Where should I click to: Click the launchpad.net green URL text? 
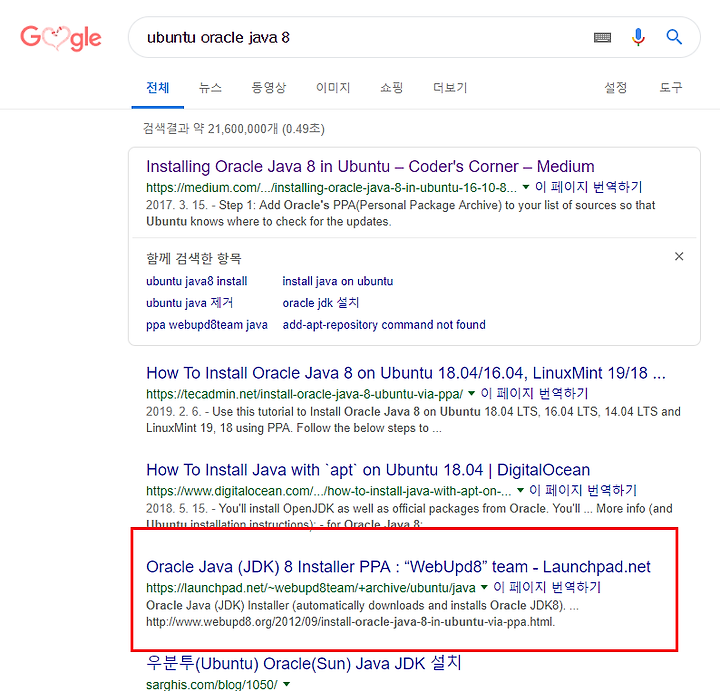point(310,588)
